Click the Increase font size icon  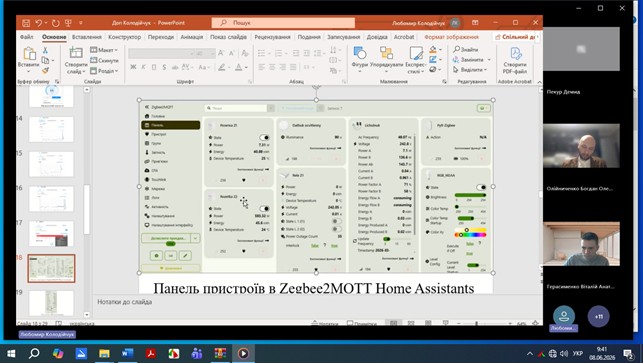221,53
